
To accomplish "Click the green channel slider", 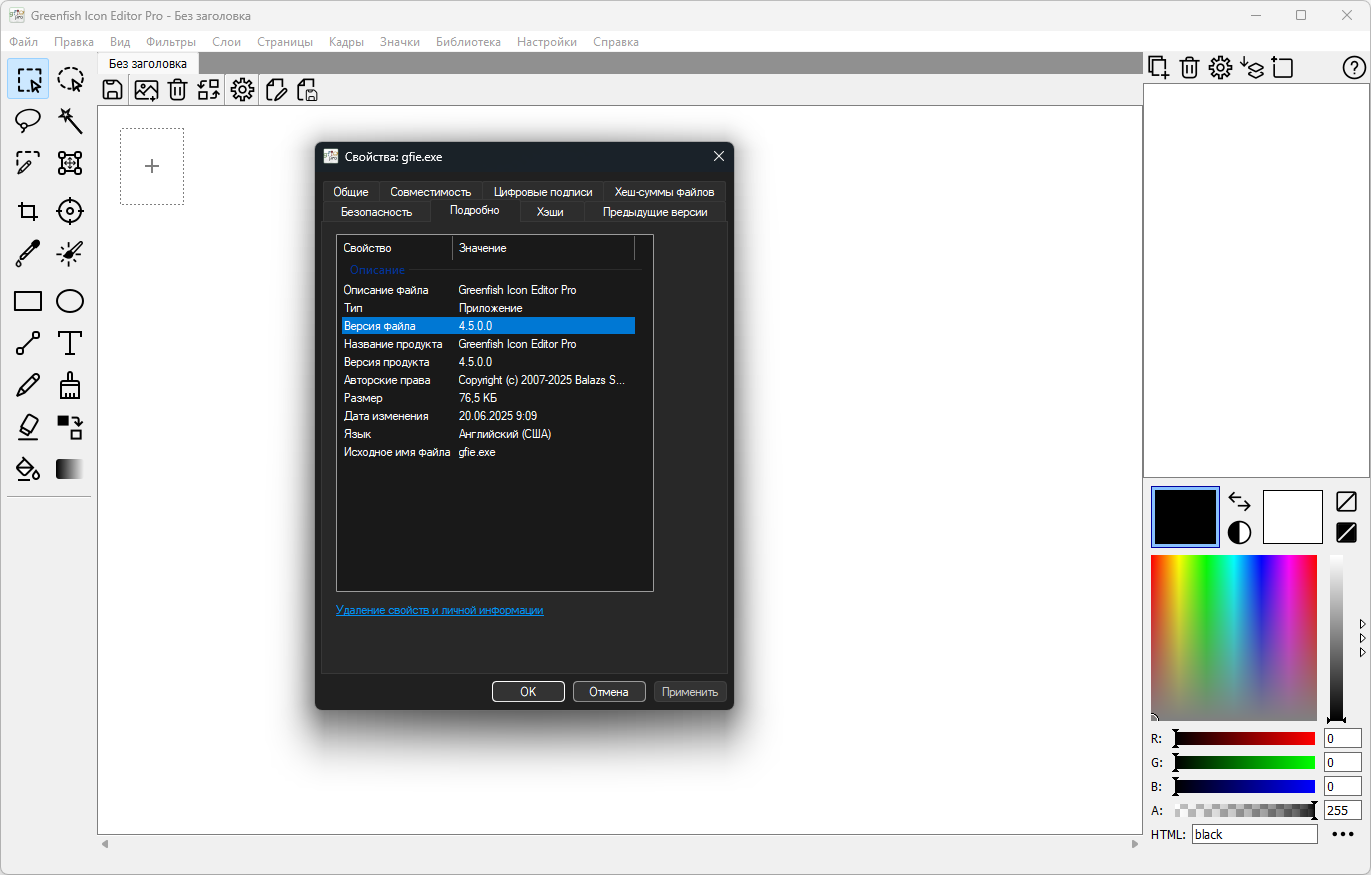I will tap(1245, 763).
